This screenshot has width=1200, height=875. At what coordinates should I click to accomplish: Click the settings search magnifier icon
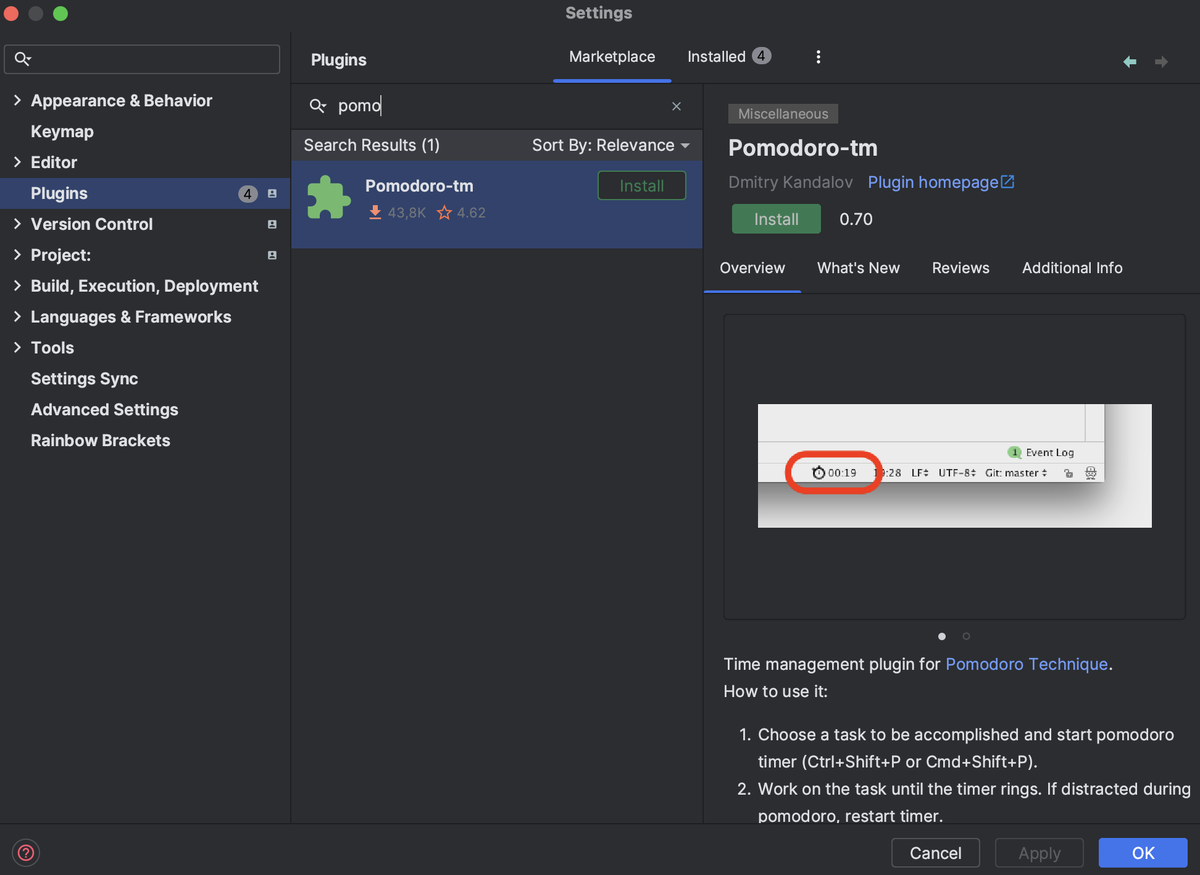(24, 59)
